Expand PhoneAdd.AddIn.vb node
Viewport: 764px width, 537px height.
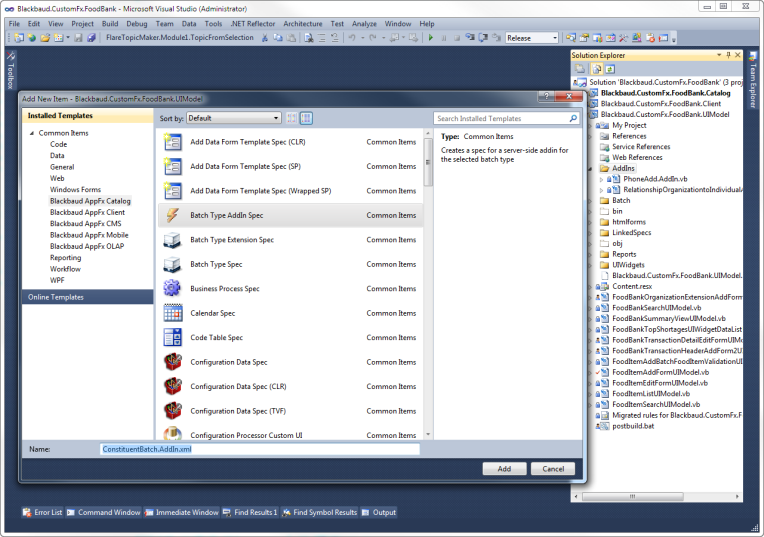click(x=601, y=179)
